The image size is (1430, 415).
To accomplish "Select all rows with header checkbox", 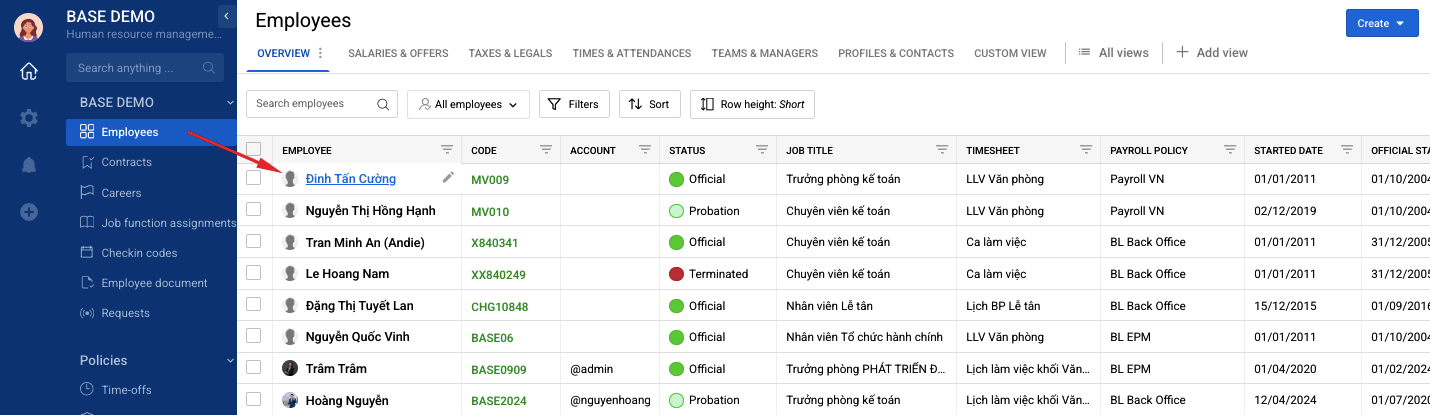I will pos(254,150).
